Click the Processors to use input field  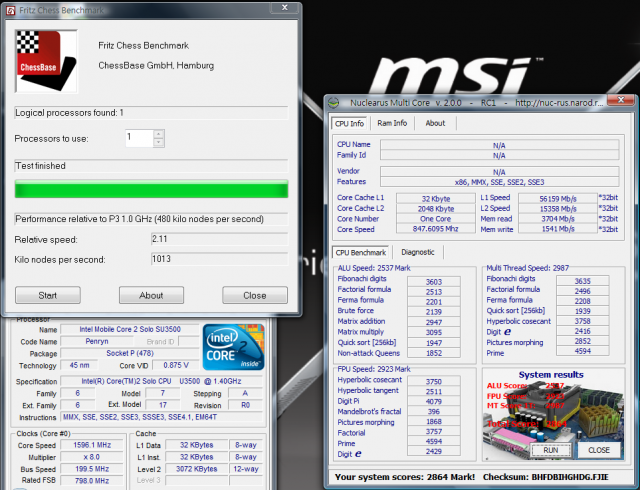tap(140, 138)
